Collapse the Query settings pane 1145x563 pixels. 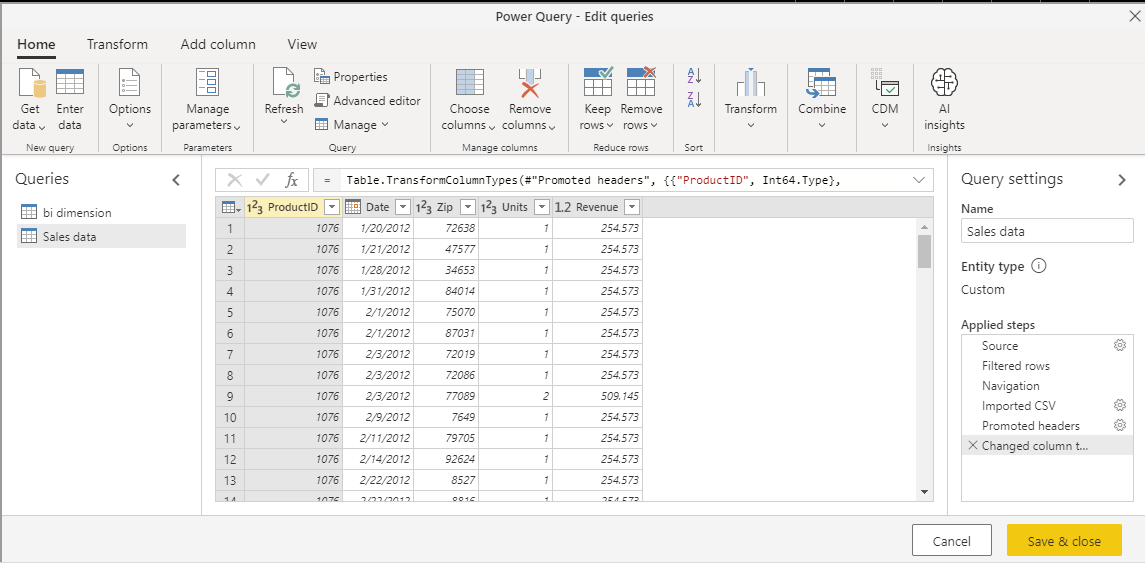[1122, 180]
